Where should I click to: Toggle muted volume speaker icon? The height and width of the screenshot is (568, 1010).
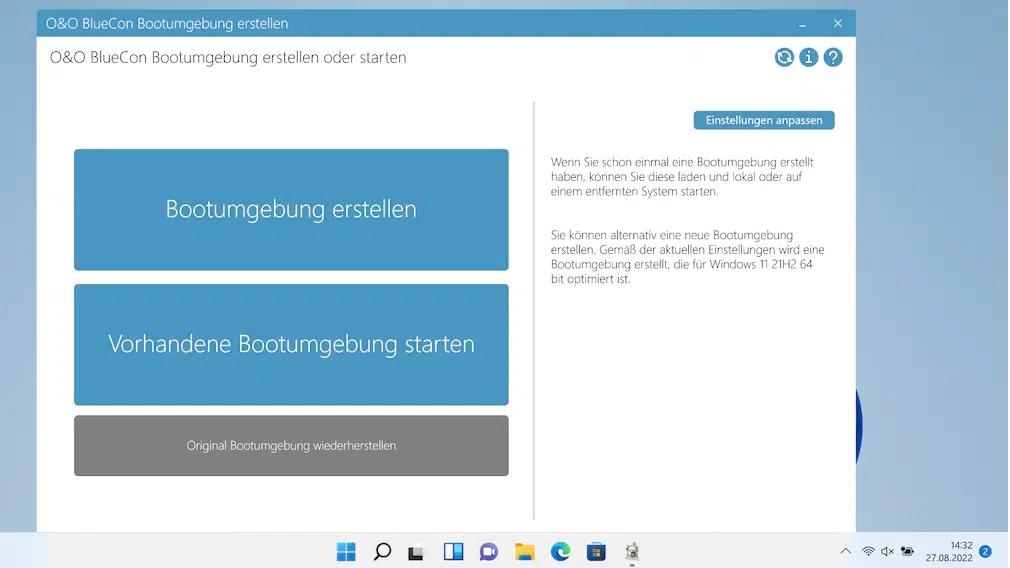(x=888, y=551)
